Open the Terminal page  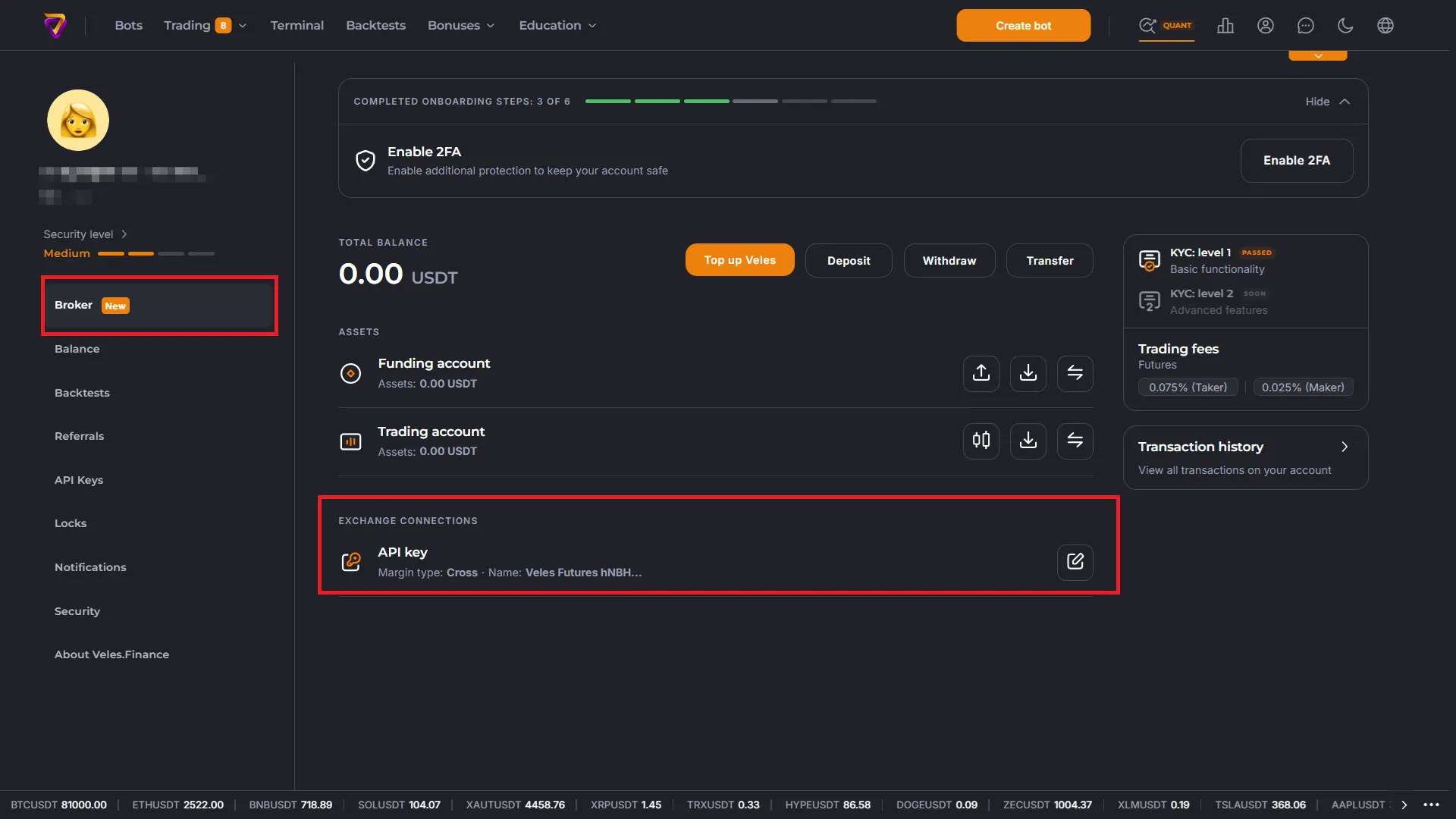297,26
